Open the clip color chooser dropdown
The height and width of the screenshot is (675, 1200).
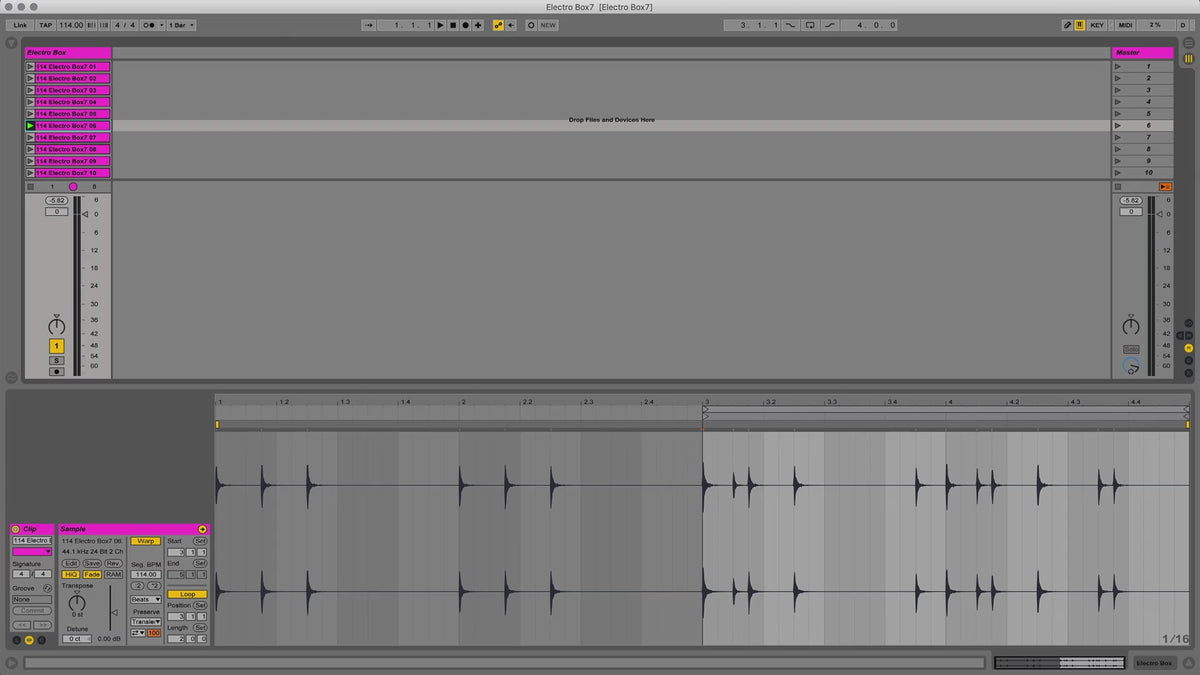click(32, 551)
